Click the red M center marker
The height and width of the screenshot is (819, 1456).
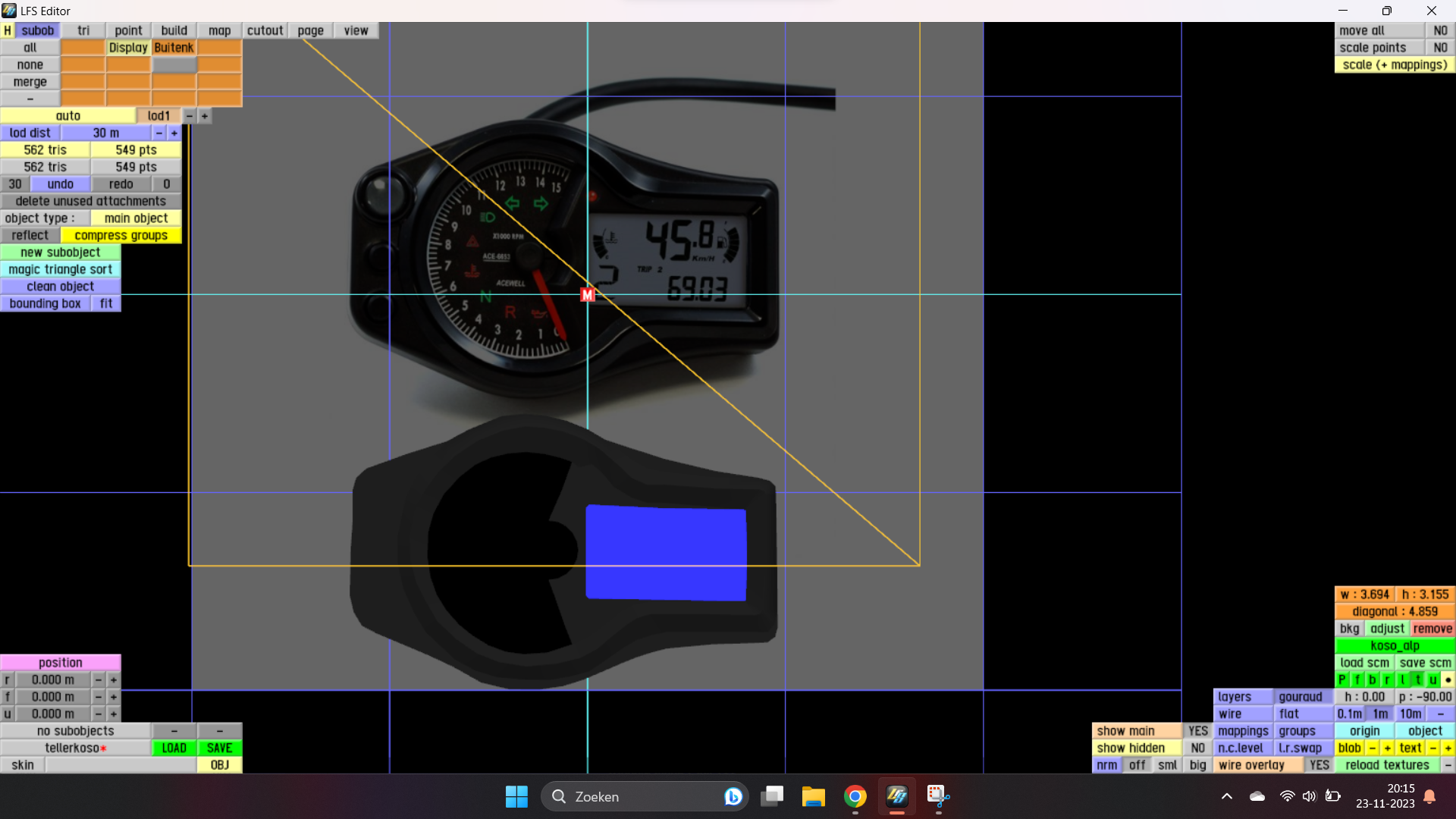[588, 295]
